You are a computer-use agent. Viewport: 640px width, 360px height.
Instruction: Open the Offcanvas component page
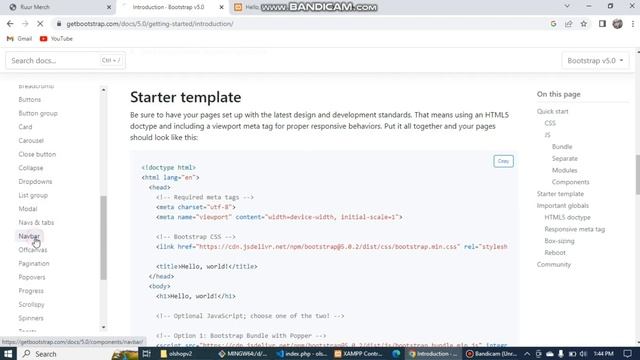click(33, 250)
